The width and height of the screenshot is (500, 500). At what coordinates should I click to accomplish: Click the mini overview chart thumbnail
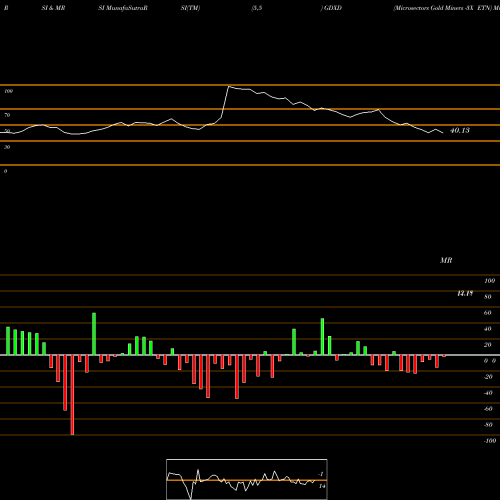click(247, 479)
